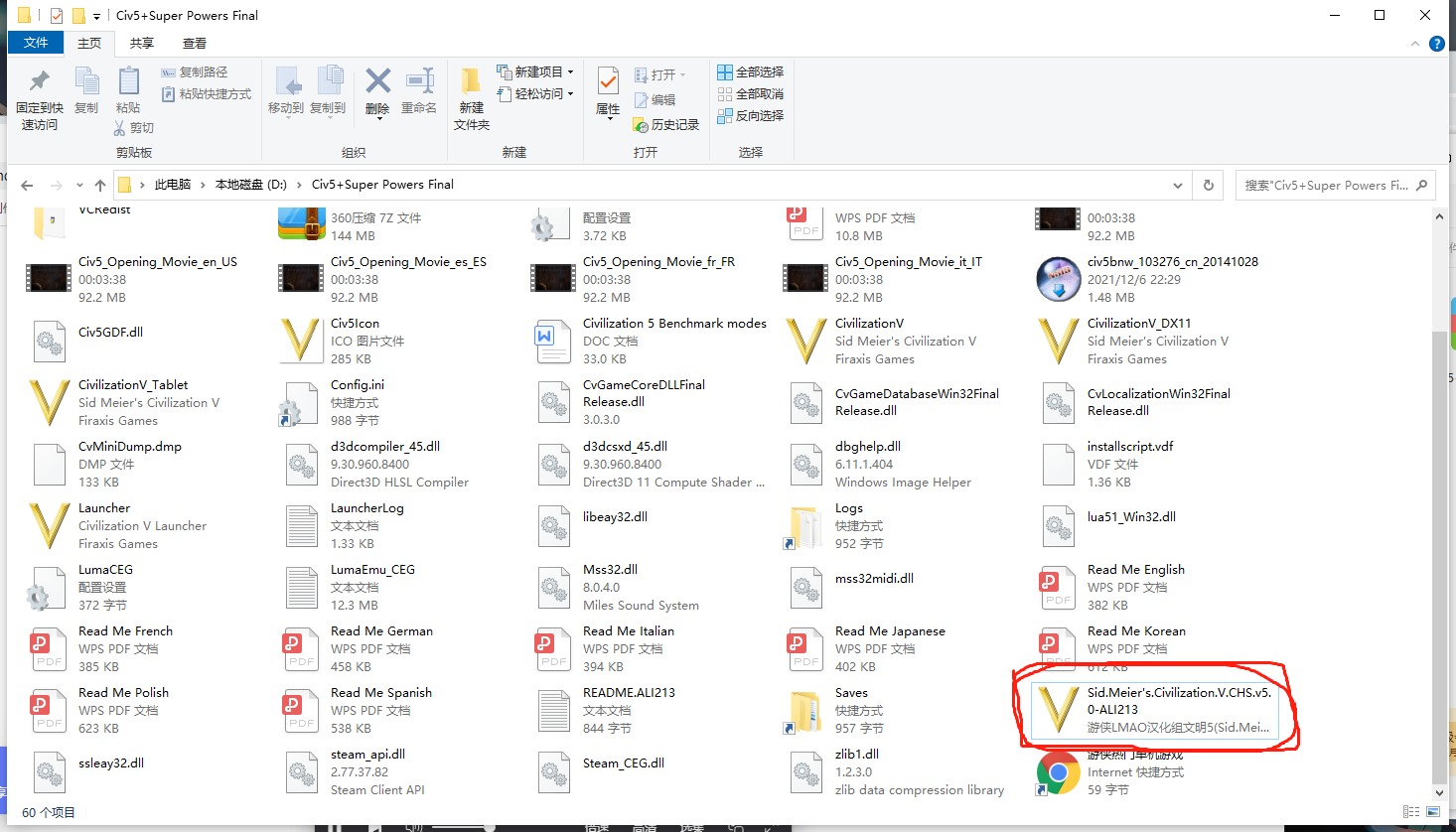Click the search box for Civ5+Super Powers

tap(1335, 186)
